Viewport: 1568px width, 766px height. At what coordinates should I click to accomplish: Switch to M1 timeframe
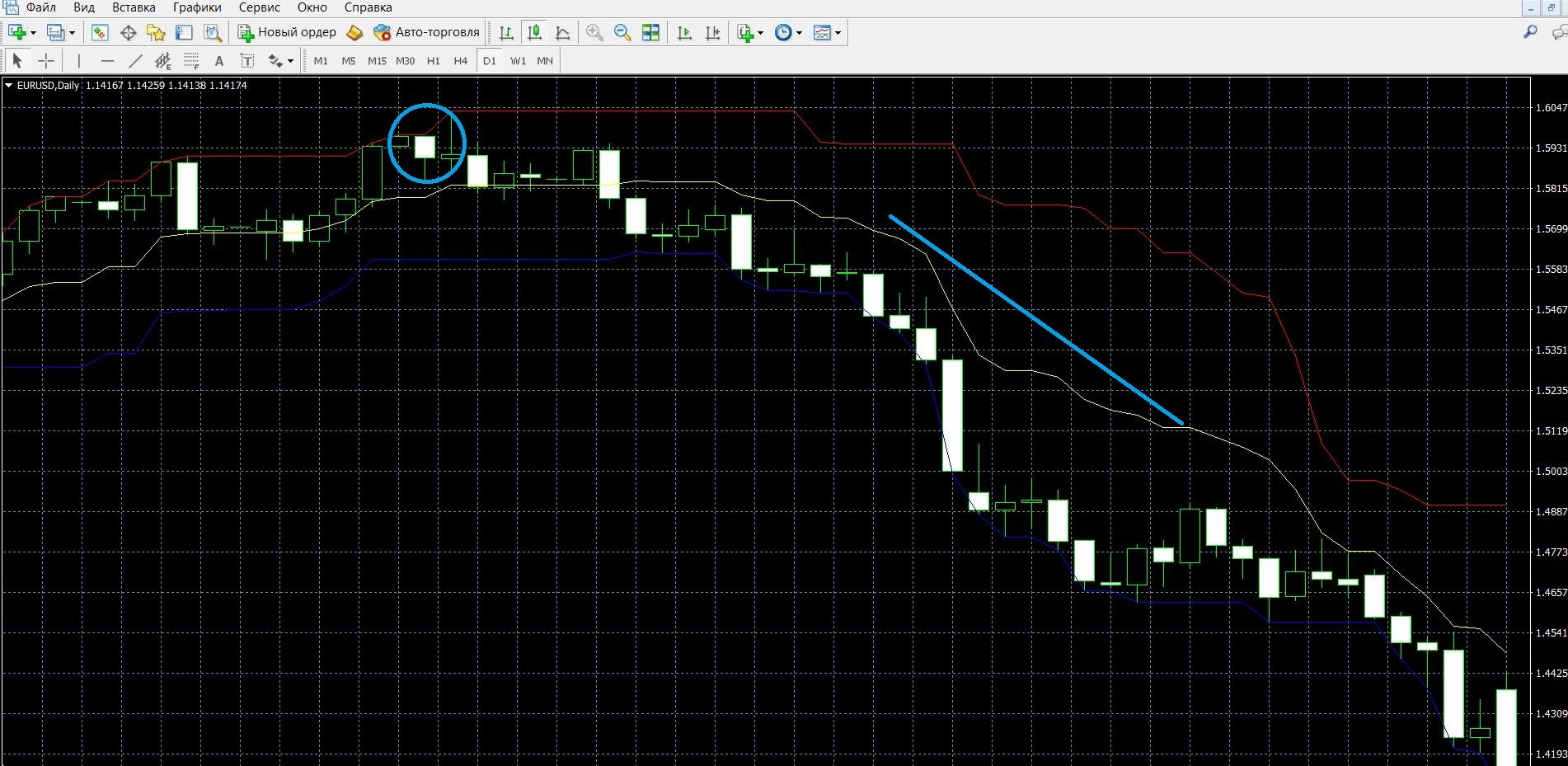321,60
